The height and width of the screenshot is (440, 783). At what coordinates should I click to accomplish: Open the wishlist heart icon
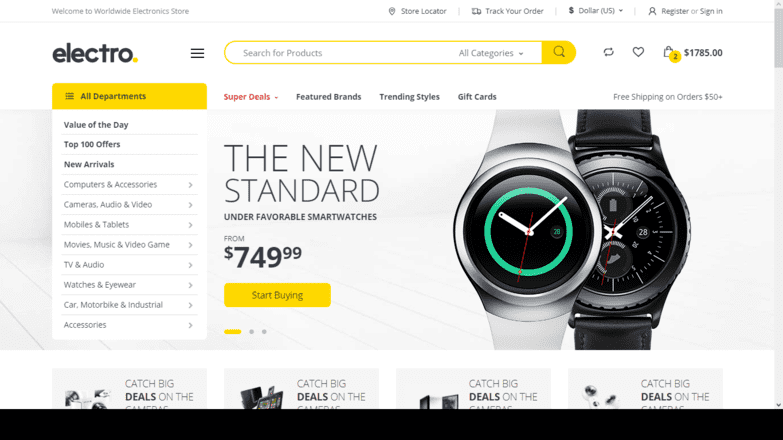[638, 52]
